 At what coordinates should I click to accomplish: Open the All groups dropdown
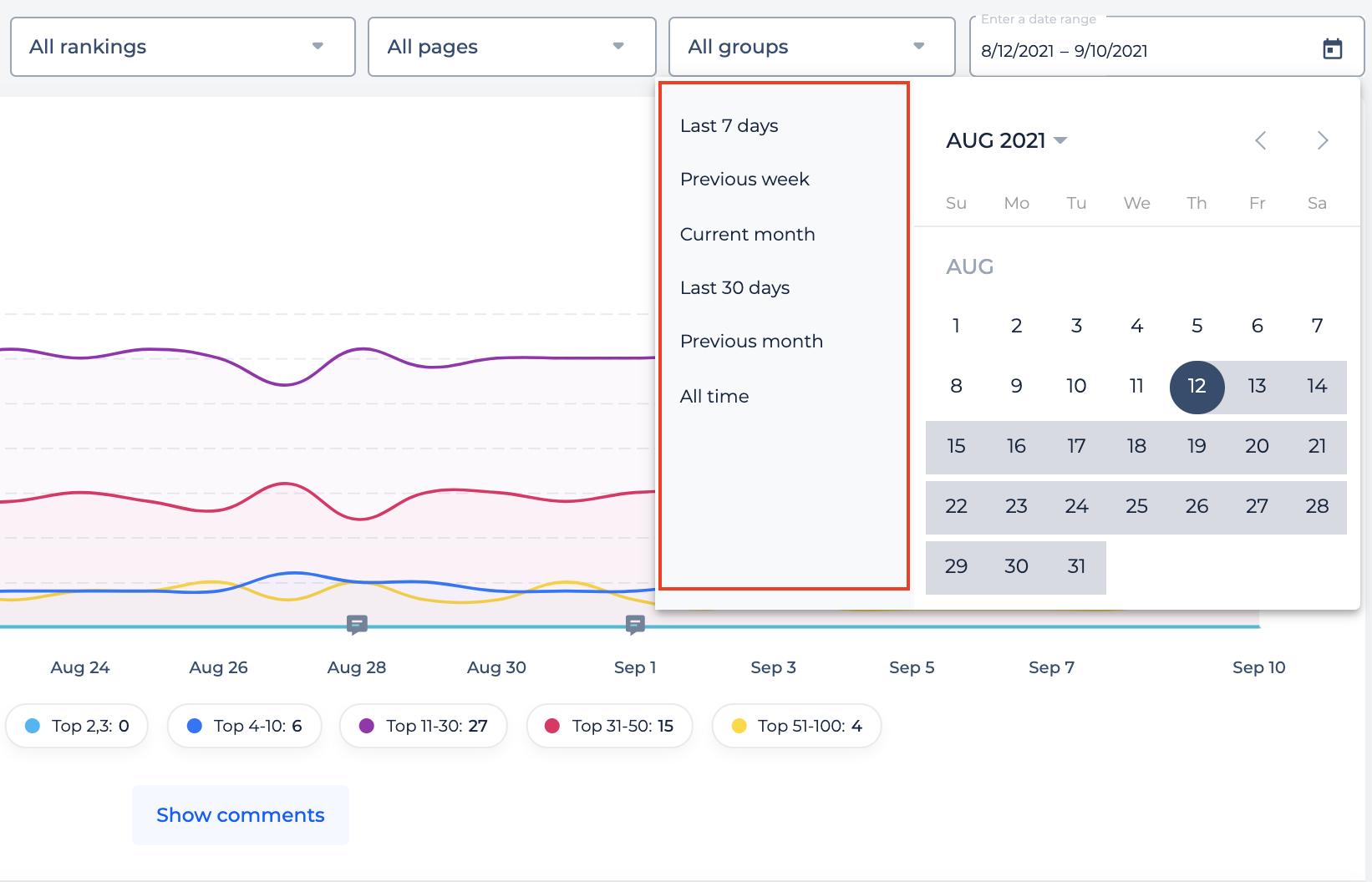tap(812, 47)
